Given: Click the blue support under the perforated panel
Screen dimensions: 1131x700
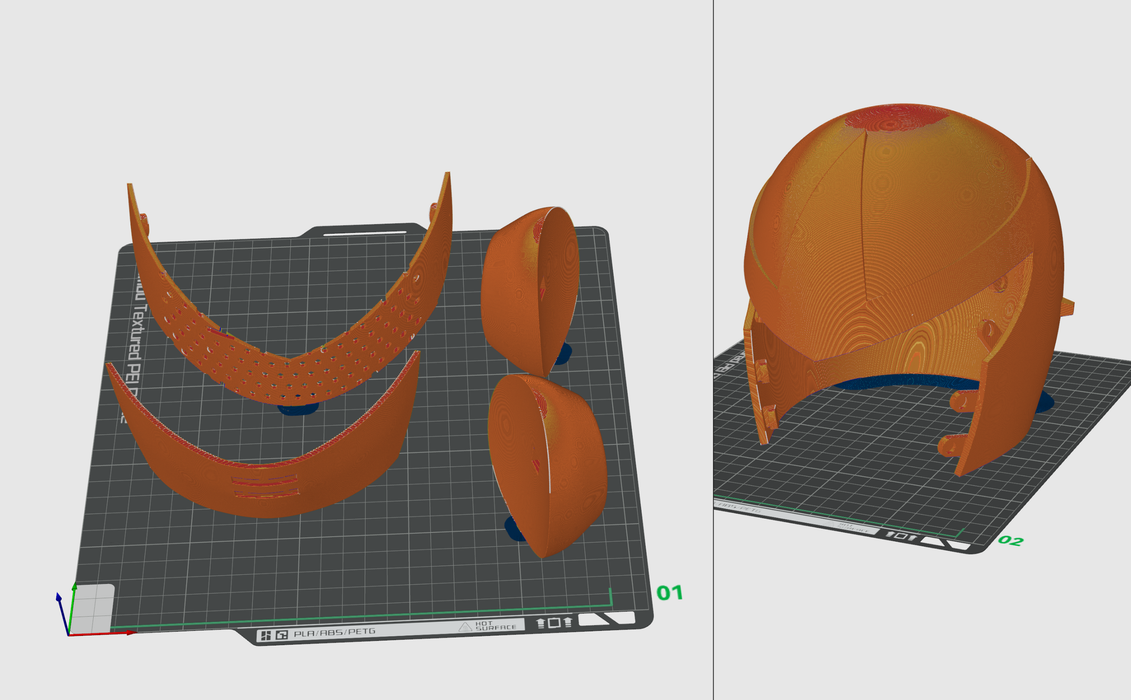Looking at the screenshot, I should pos(297,408).
